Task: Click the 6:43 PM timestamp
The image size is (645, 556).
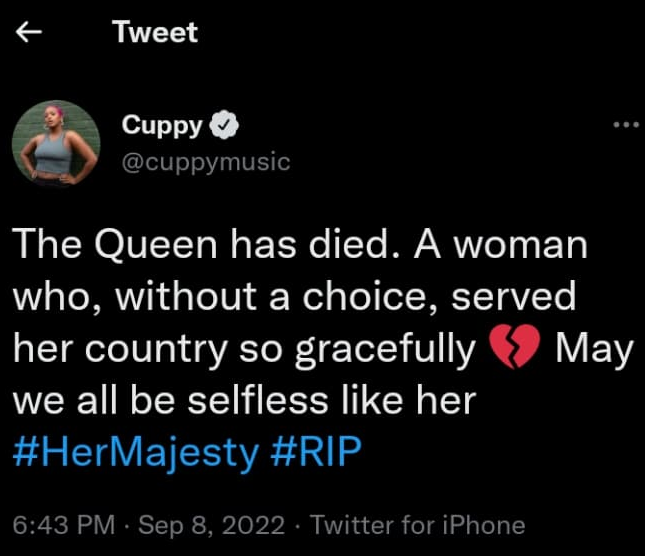Action: pos(61,525)
